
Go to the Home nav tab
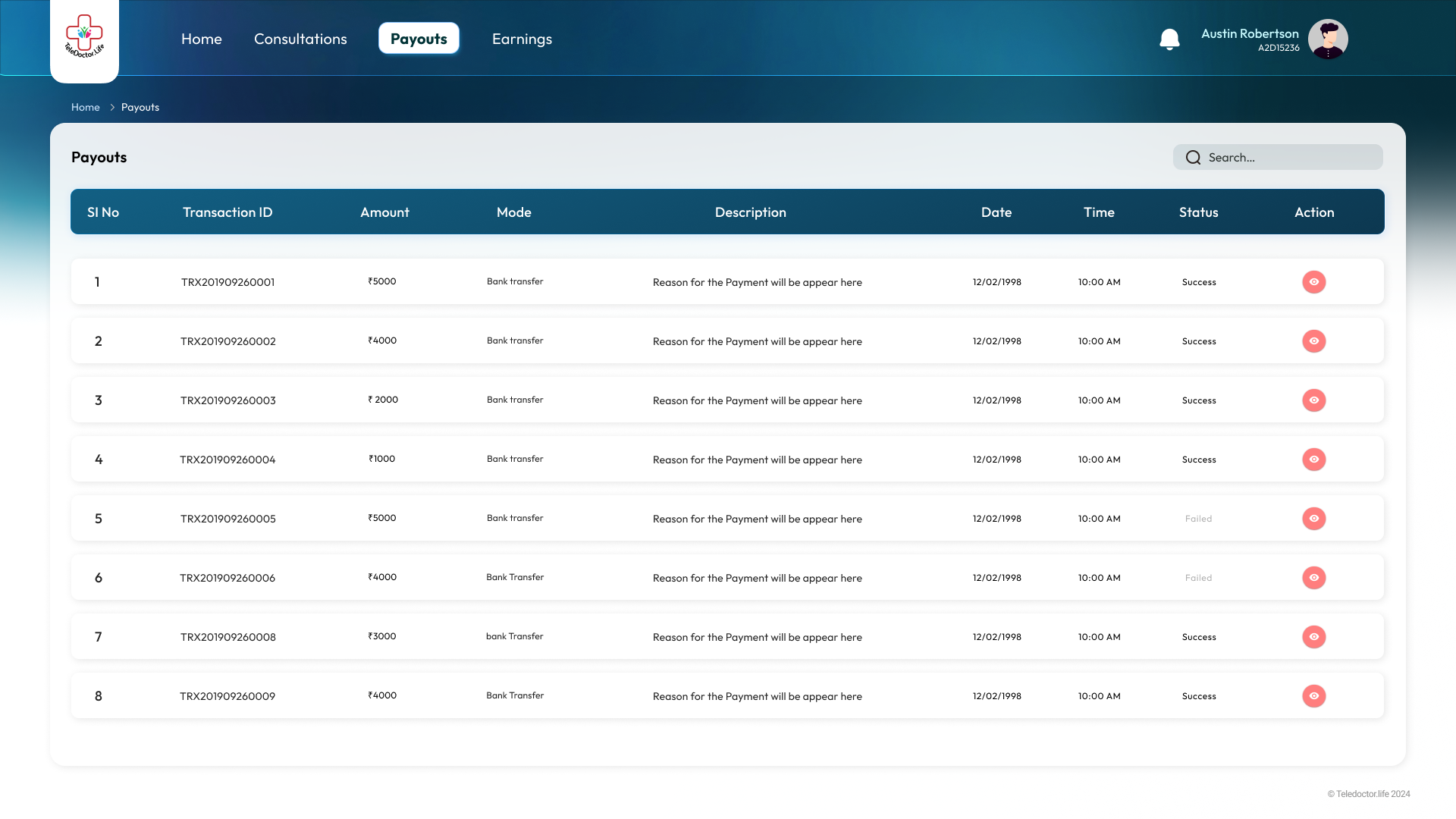point(202,39)
